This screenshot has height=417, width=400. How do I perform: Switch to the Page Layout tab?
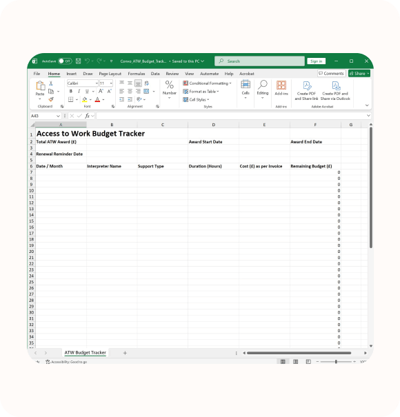tap(110, 74)
